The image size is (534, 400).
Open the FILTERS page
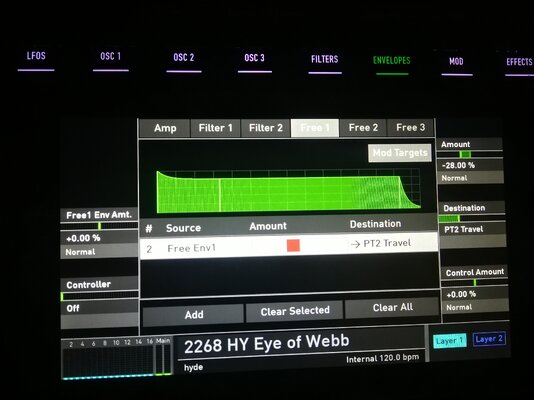tap(325, 60)
